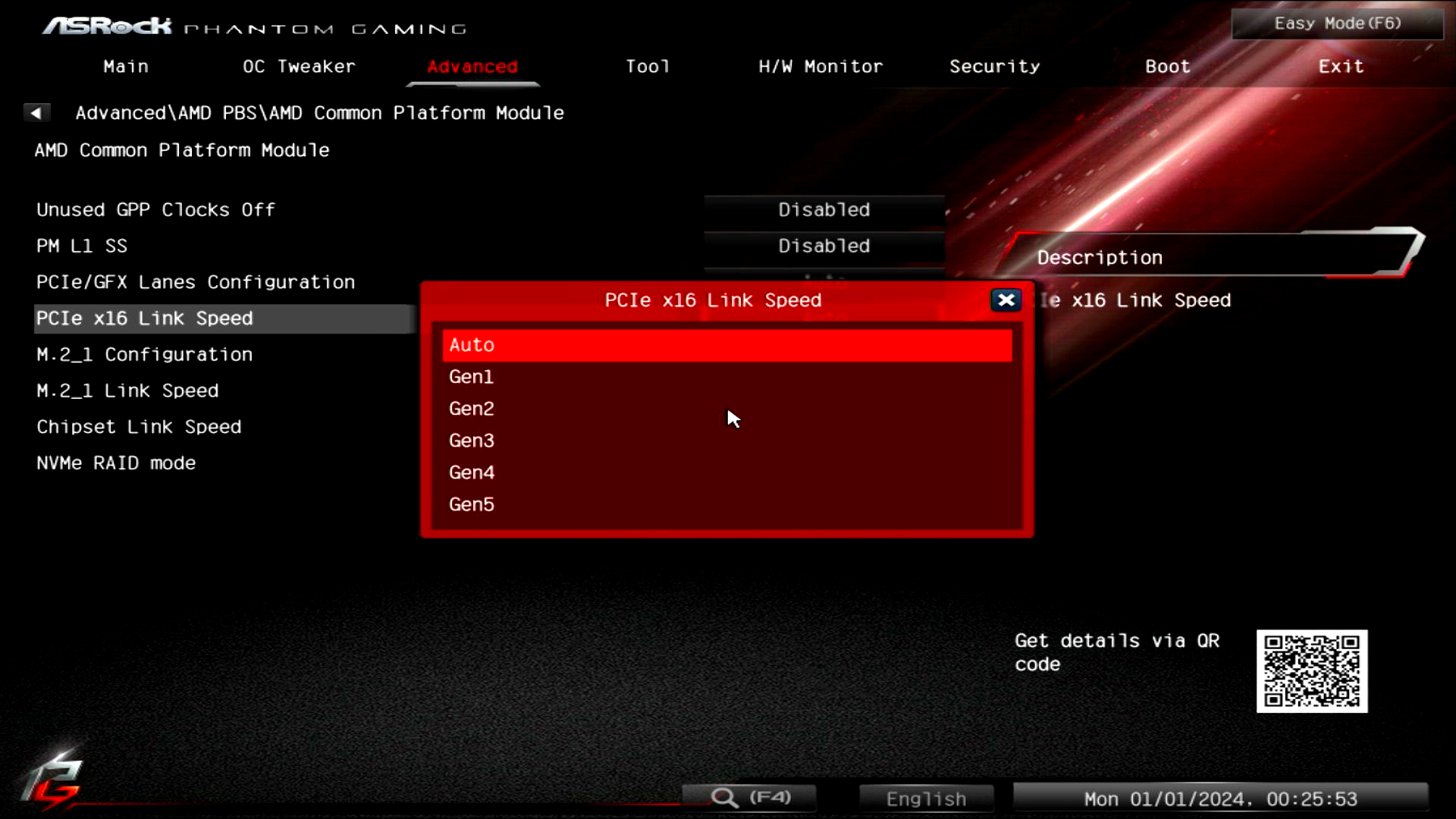Click the QR code image
Screen dimensions: 1456x819
coord(1311,671)
